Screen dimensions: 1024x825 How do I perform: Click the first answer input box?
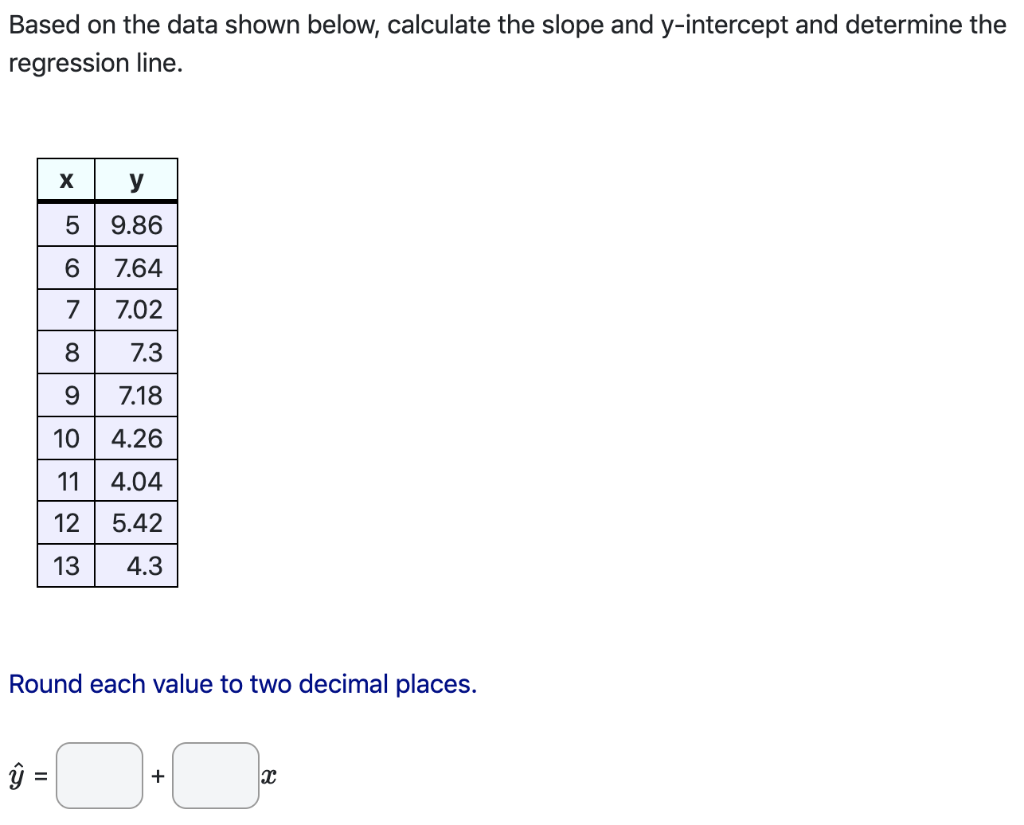[x=99, y=775]
